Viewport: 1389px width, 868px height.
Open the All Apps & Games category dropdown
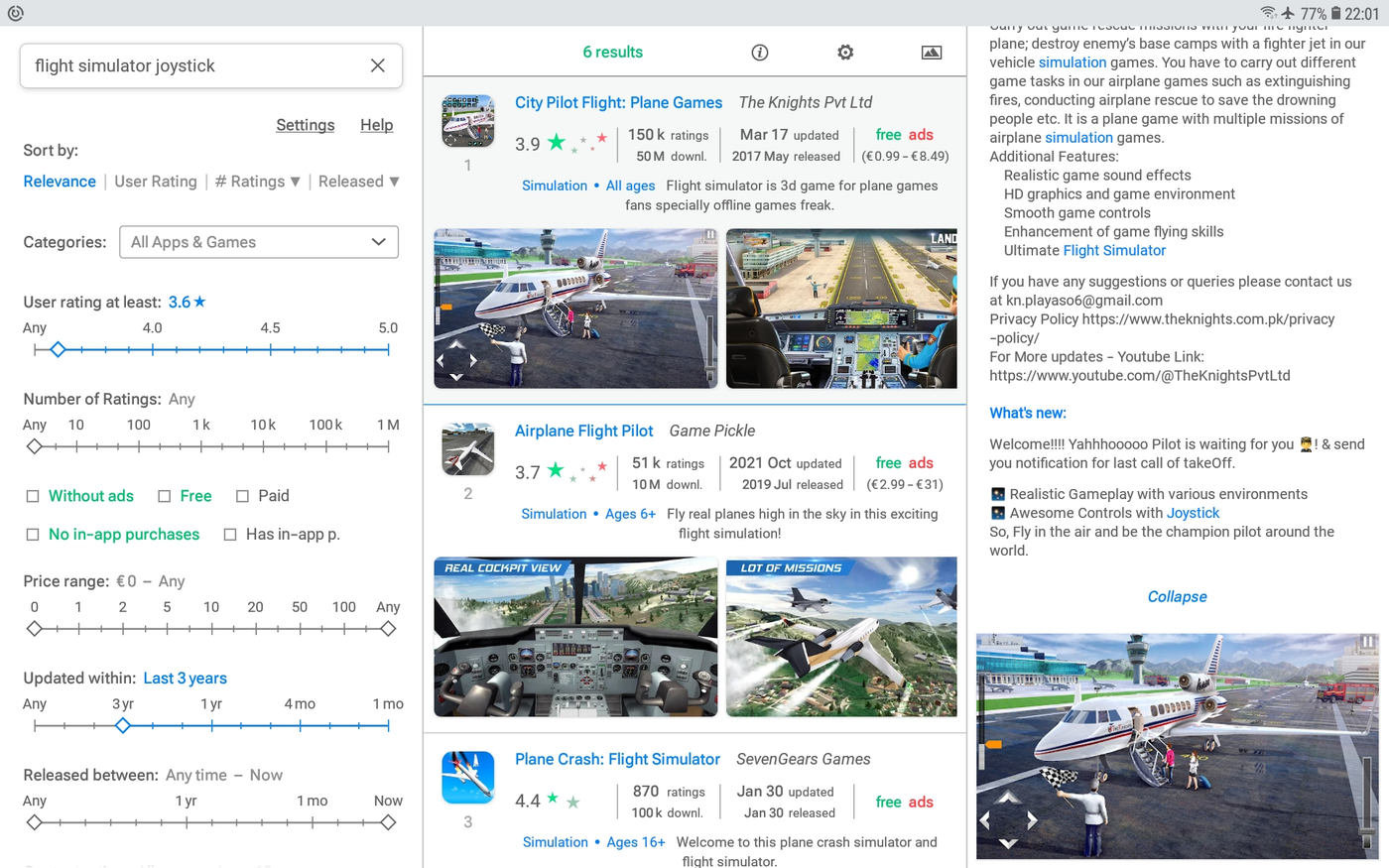click(258, 242)
